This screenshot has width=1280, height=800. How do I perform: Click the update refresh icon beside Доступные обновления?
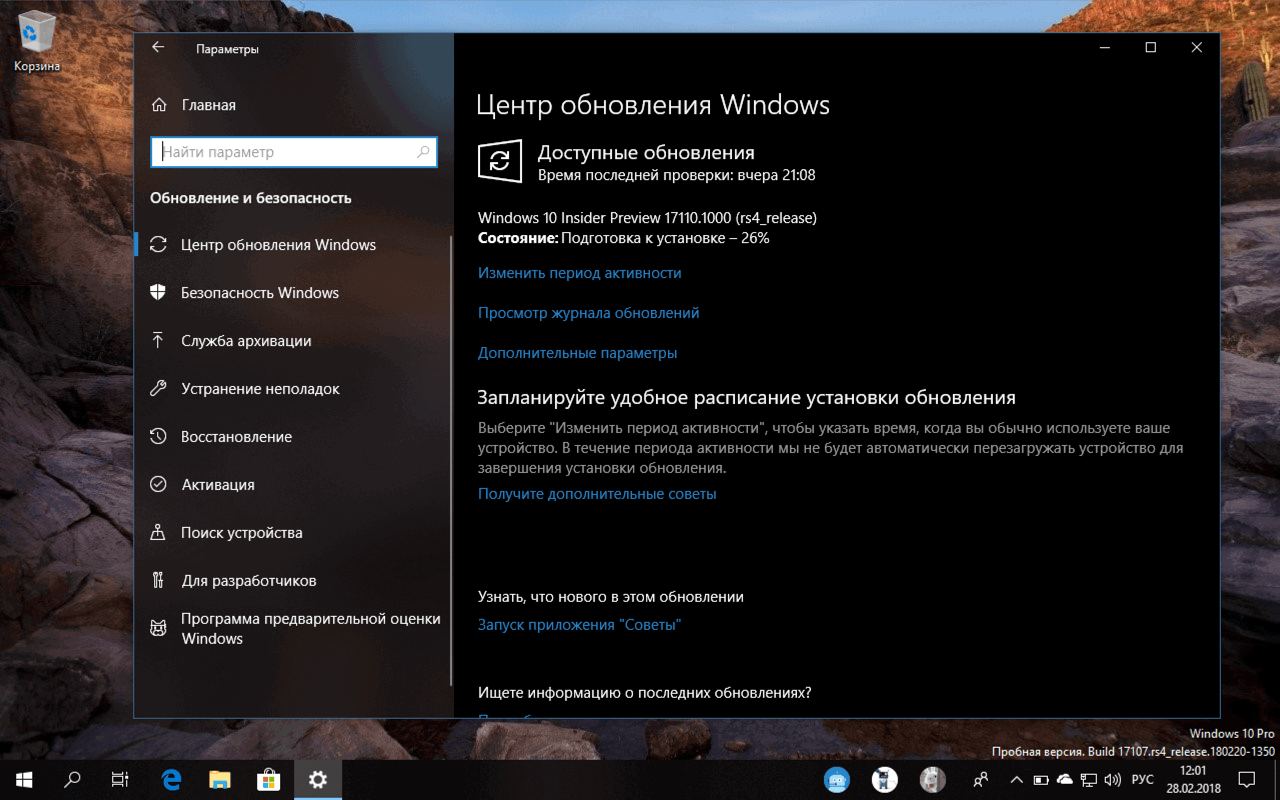click(x=500, y=161)
